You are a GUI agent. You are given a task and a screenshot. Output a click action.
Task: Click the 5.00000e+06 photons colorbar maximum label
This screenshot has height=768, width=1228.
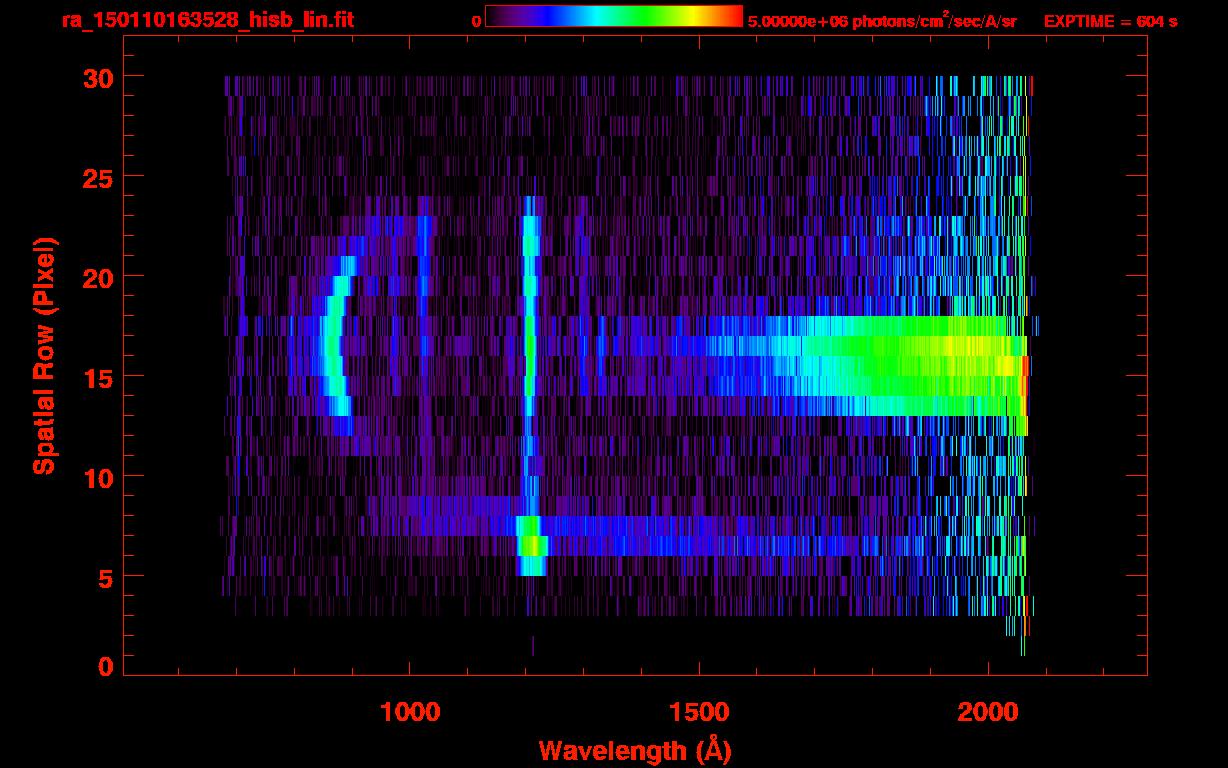click(881, 21)
